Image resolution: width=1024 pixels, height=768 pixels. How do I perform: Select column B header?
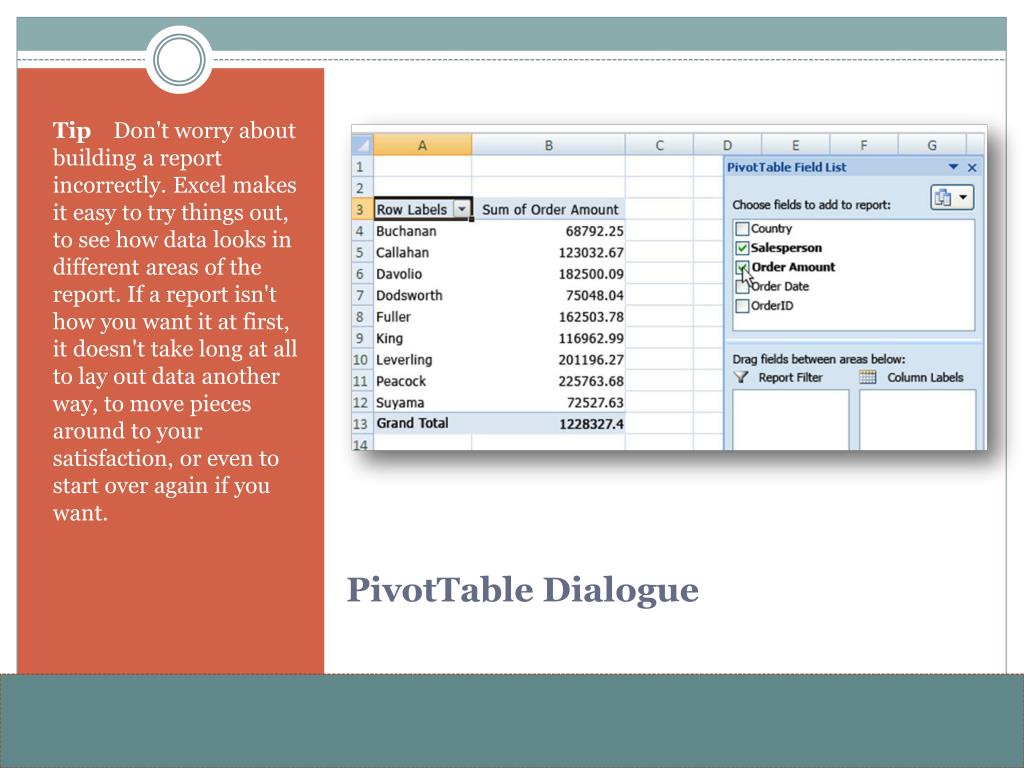coord(549,145)
